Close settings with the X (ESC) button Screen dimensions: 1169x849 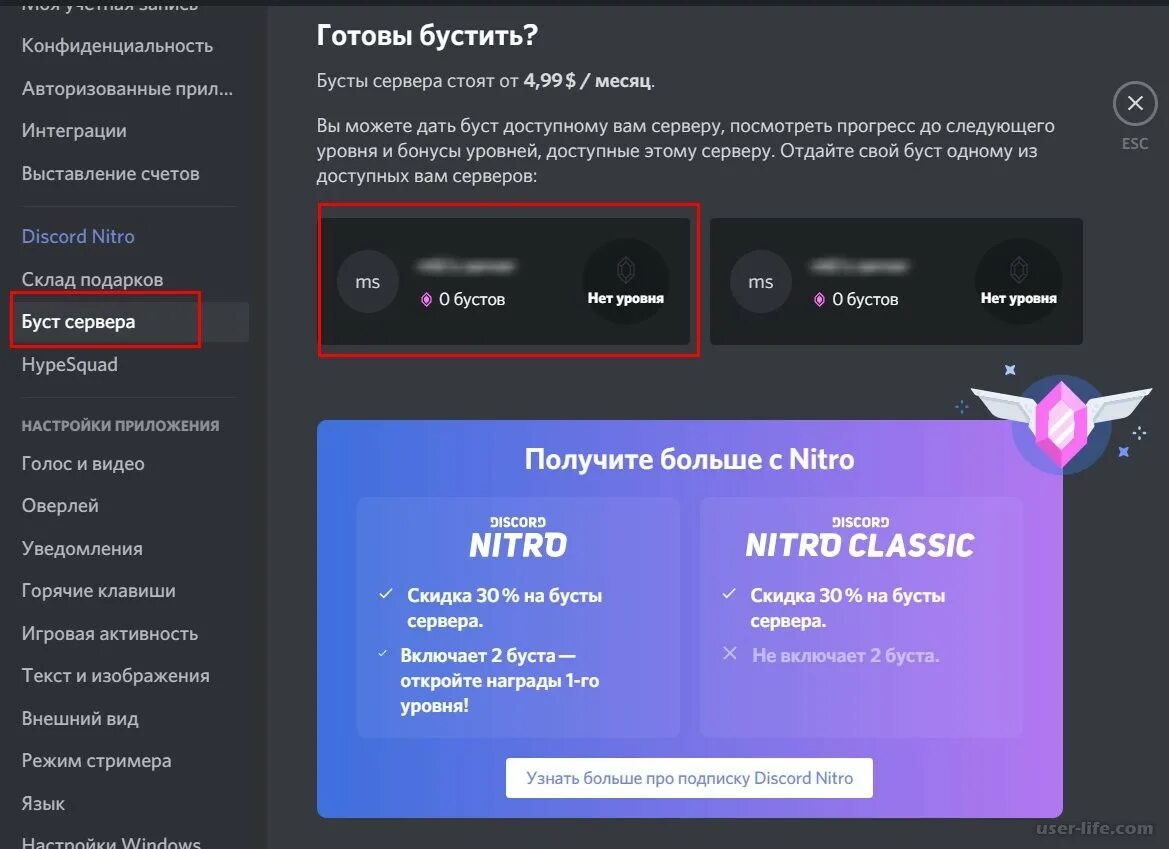(x=1135, y=104)
